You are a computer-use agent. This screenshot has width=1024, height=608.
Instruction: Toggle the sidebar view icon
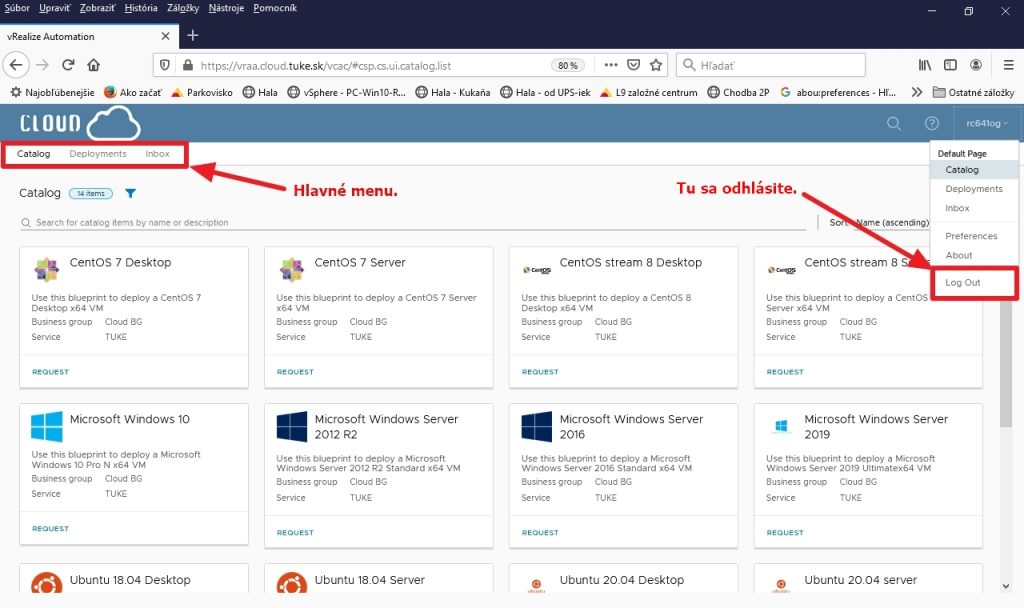pos(950,65)
